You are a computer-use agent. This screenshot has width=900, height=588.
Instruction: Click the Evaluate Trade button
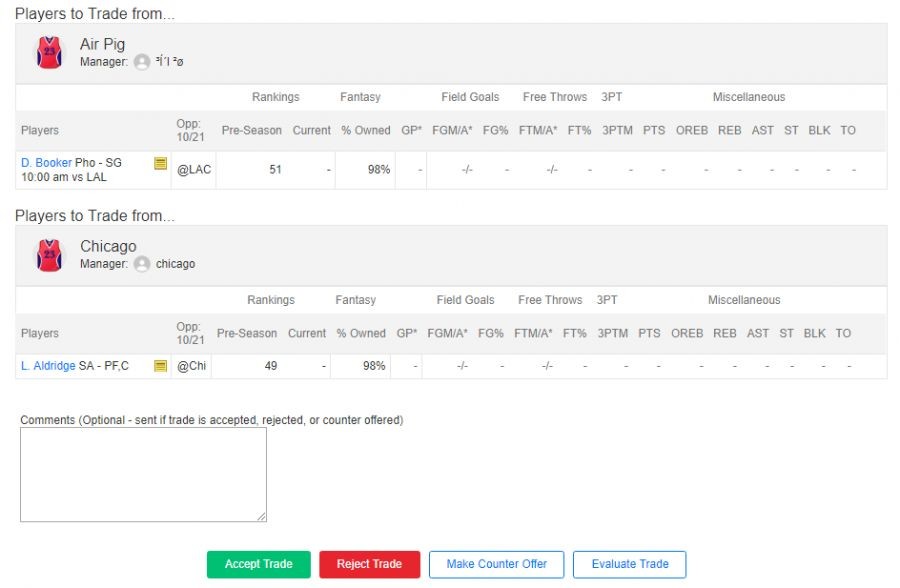pos(629,564)
